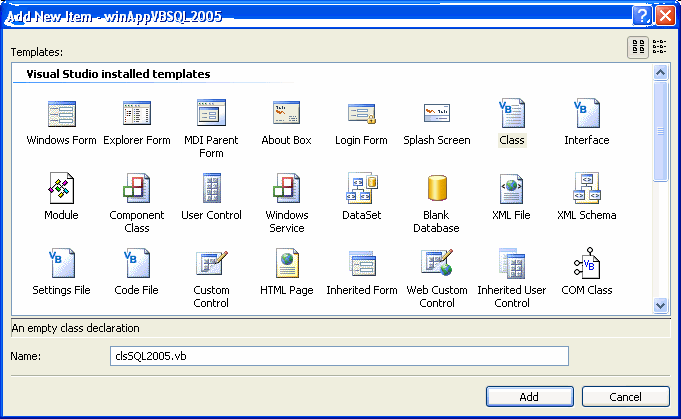Pick the XML File template icon
The image size is (681, 419).
[512, 189]
